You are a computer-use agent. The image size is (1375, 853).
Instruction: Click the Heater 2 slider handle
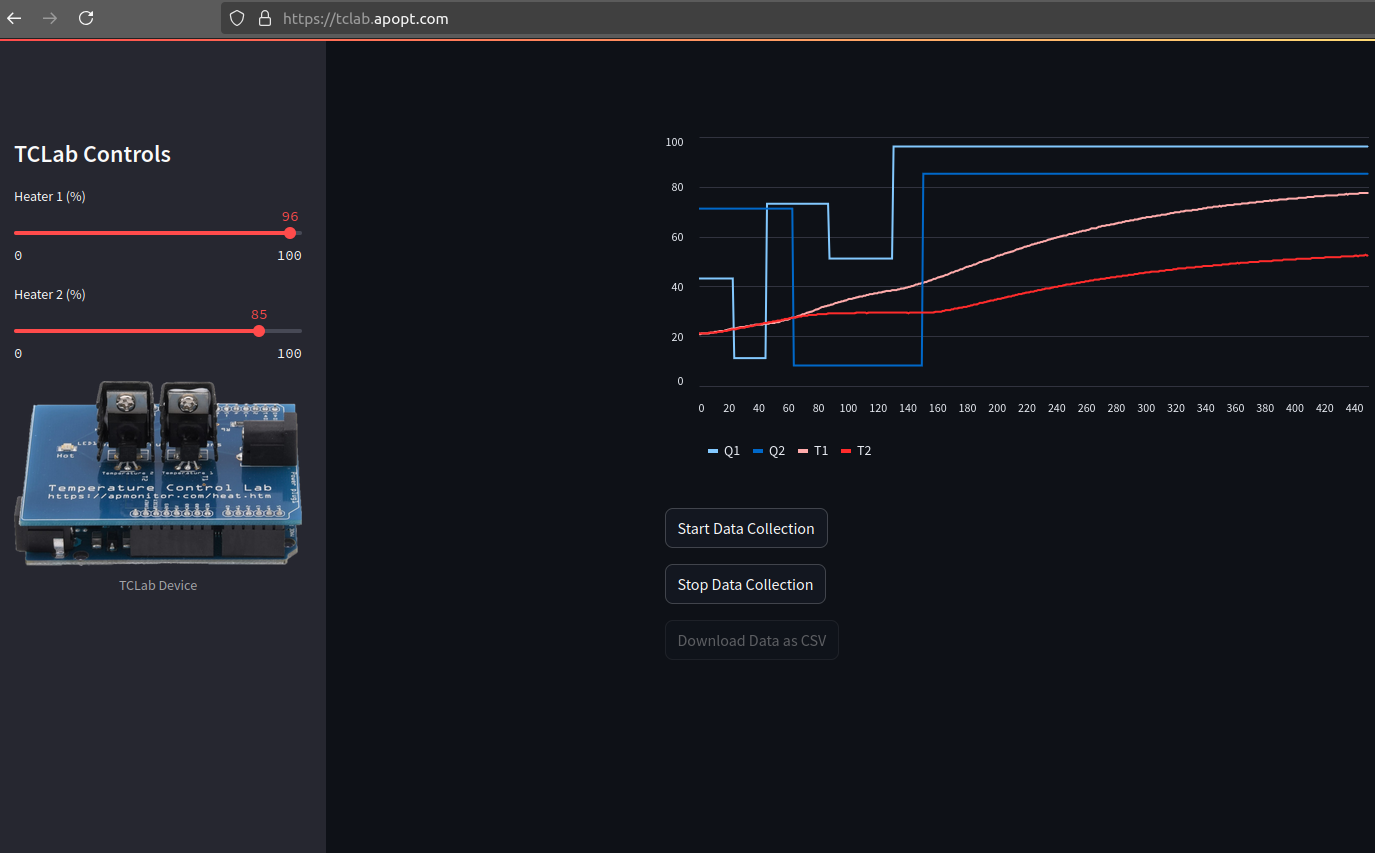[259, 331]
